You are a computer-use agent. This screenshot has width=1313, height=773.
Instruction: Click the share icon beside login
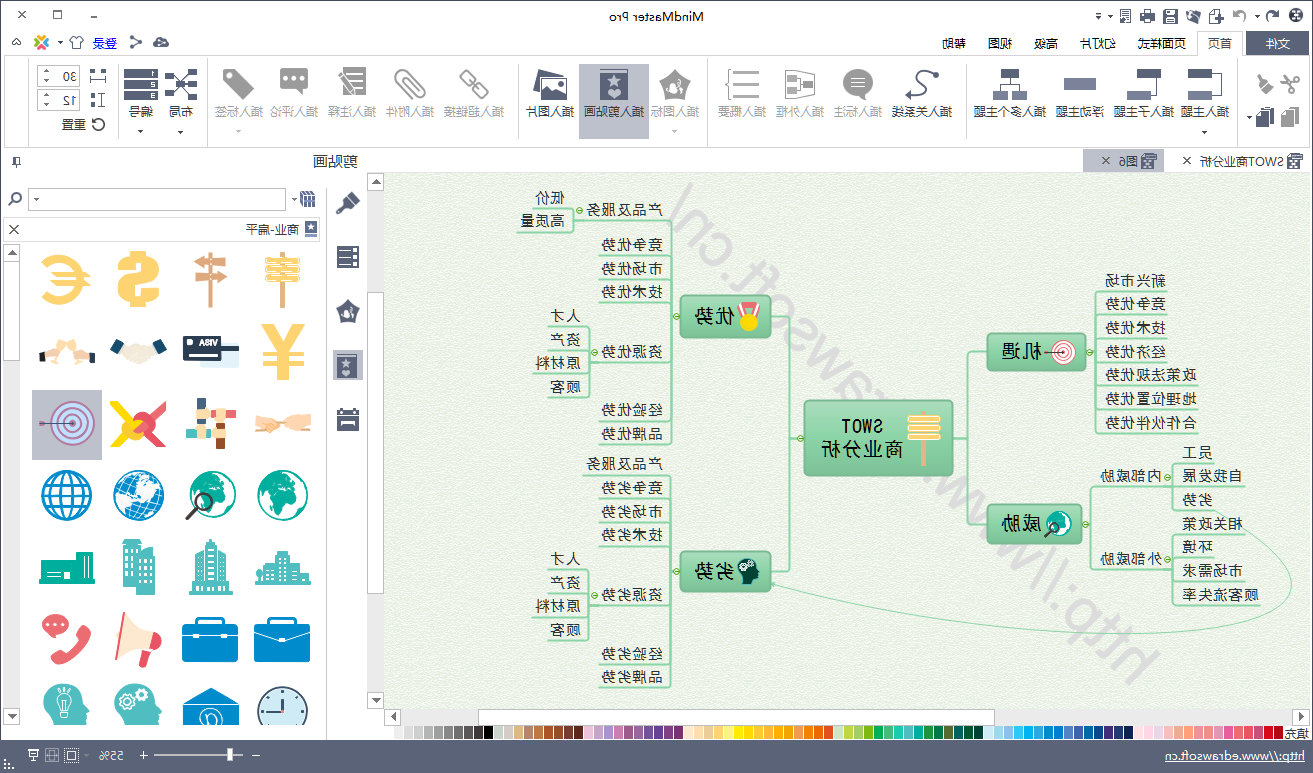pyautogui.click(x=135, y=42)
